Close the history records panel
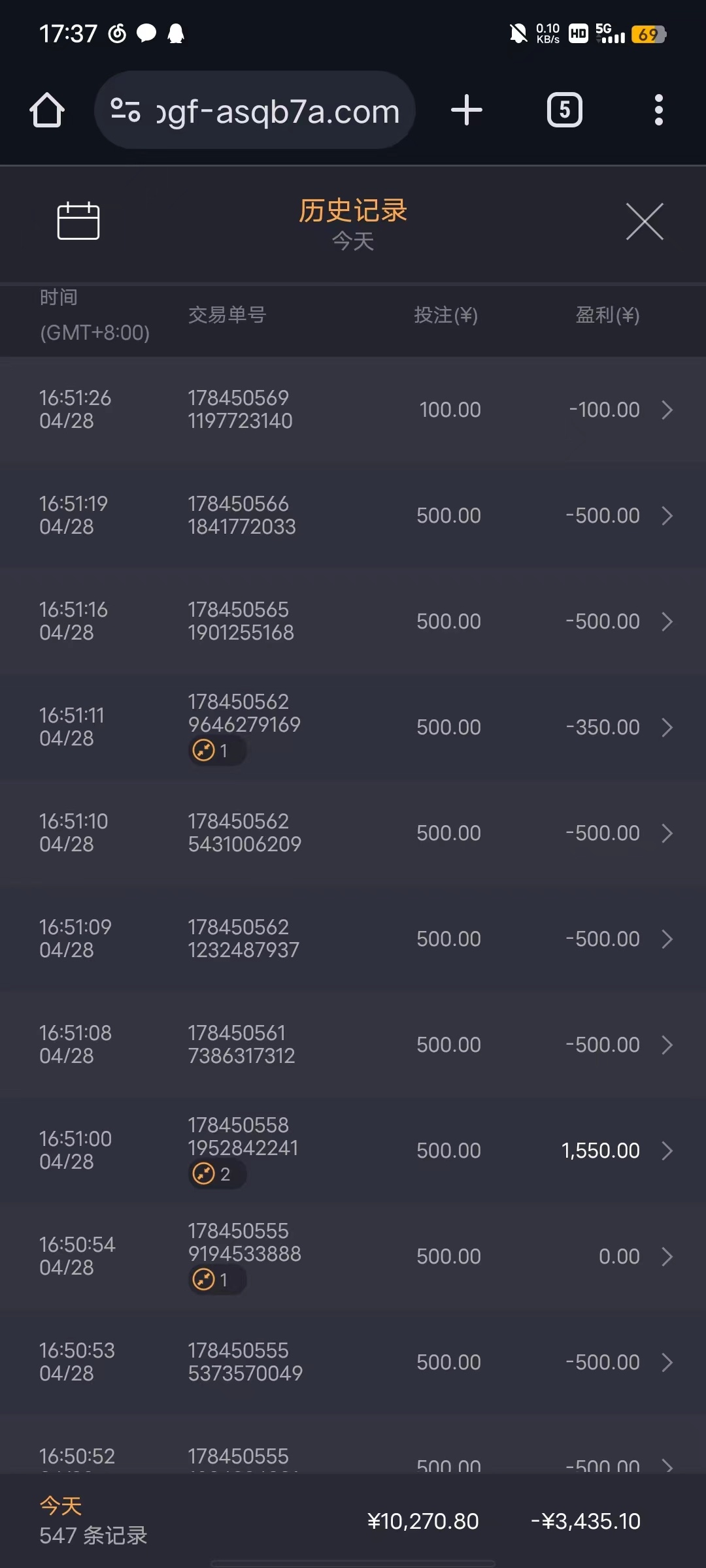Viewport: 706px width, 1568px height. point(645,221)
